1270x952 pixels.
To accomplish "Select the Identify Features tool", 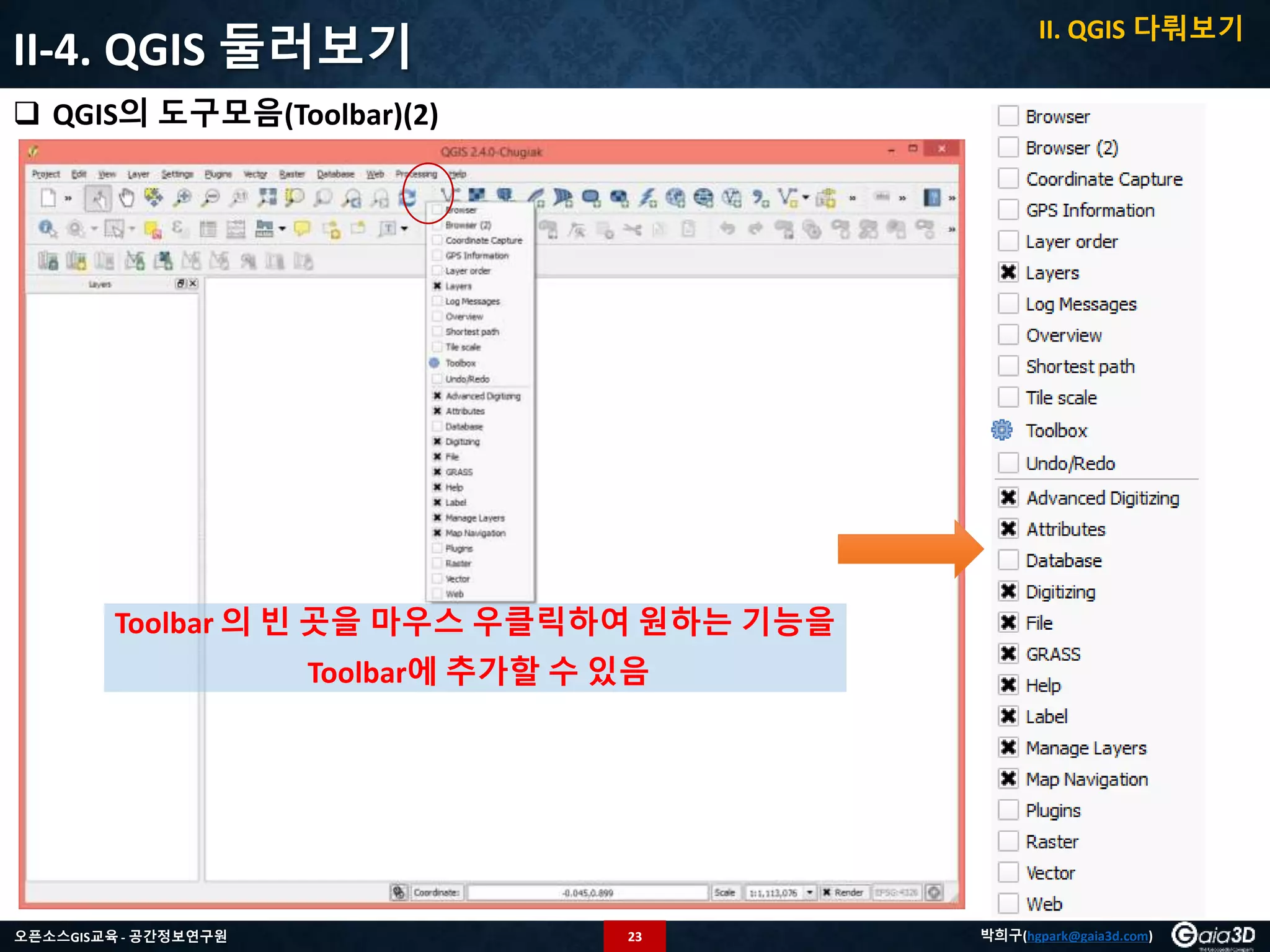I will [48, 229].
